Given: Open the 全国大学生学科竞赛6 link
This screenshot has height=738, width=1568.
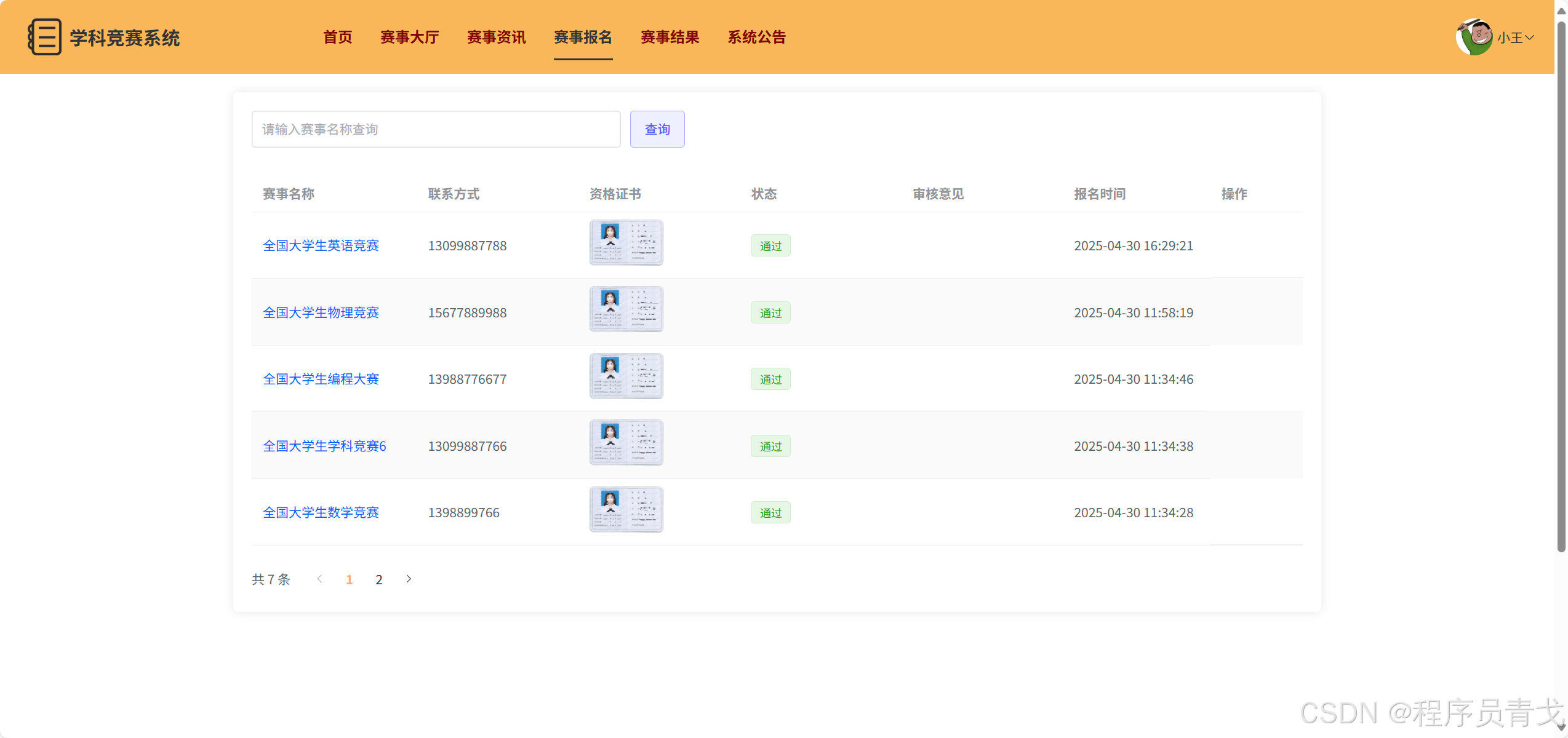Looking at the screenshot, I should tap(324, 446).
